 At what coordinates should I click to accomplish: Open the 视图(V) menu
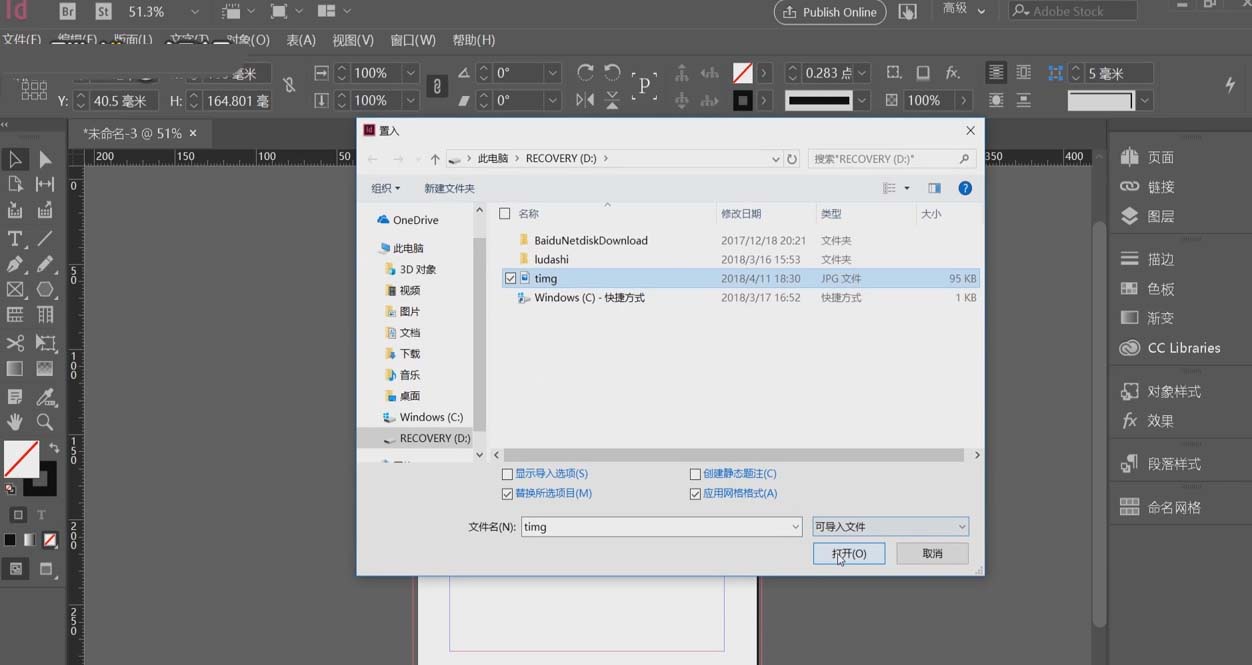[x=352, y=40]
